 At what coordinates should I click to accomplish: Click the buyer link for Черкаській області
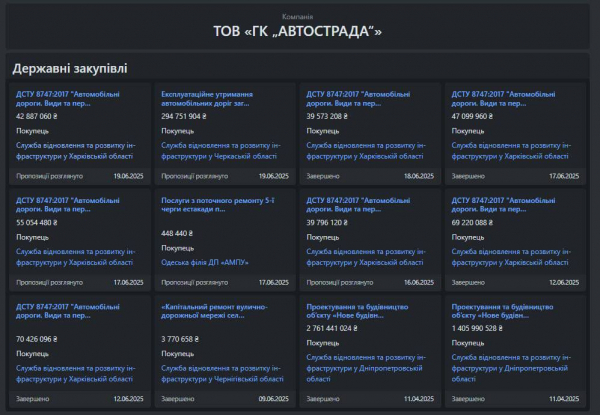(x=221, y=150)
